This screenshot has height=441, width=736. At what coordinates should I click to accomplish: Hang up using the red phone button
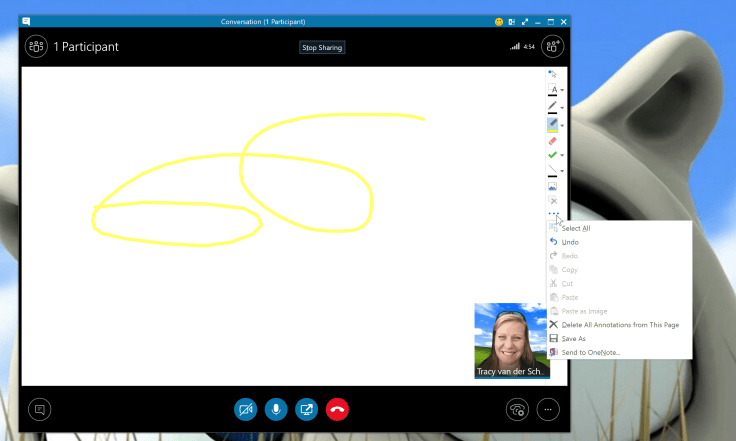(337, 409)
